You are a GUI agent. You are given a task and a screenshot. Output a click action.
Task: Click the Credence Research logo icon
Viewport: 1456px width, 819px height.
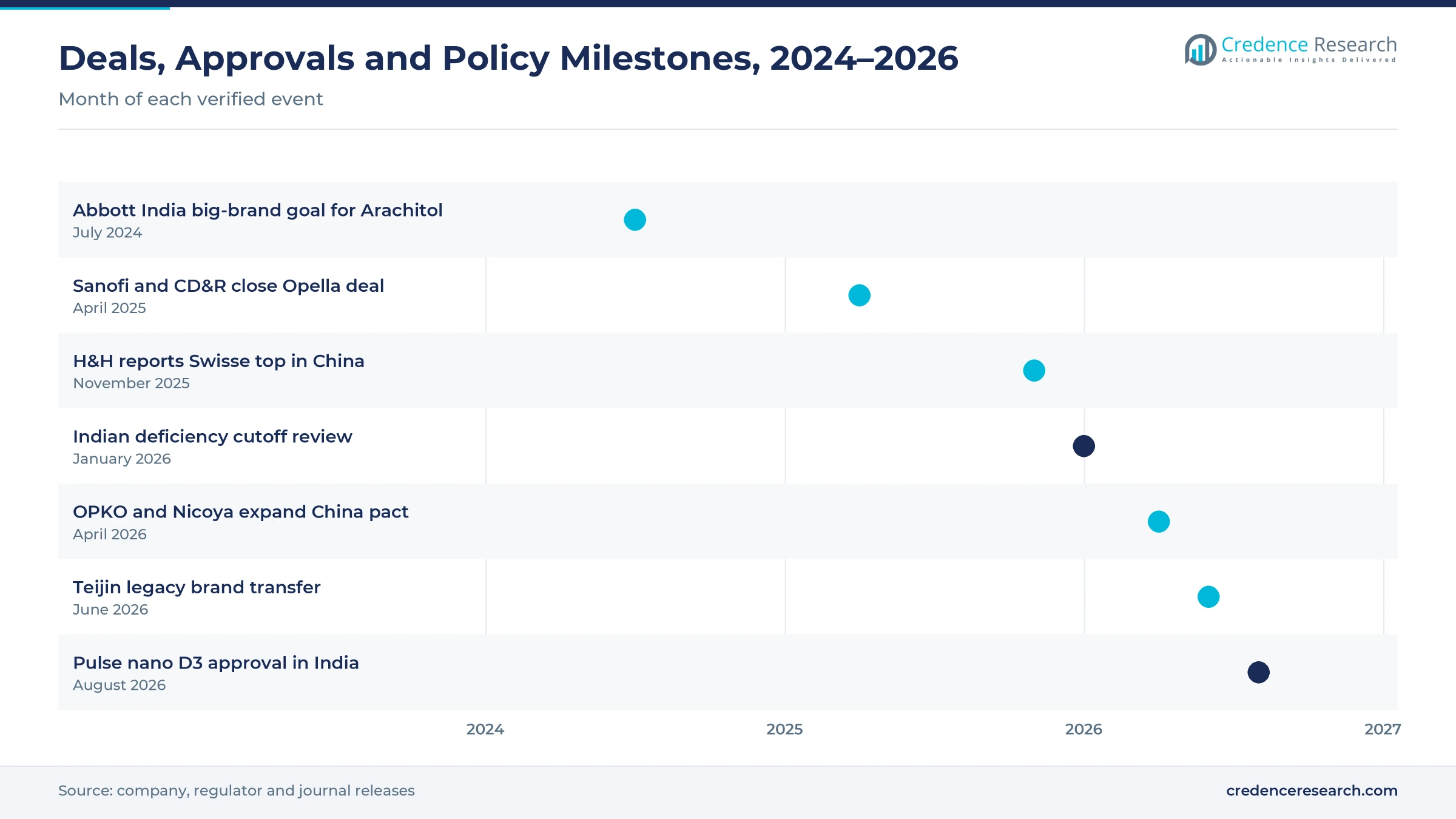[x=1201, y=50]
